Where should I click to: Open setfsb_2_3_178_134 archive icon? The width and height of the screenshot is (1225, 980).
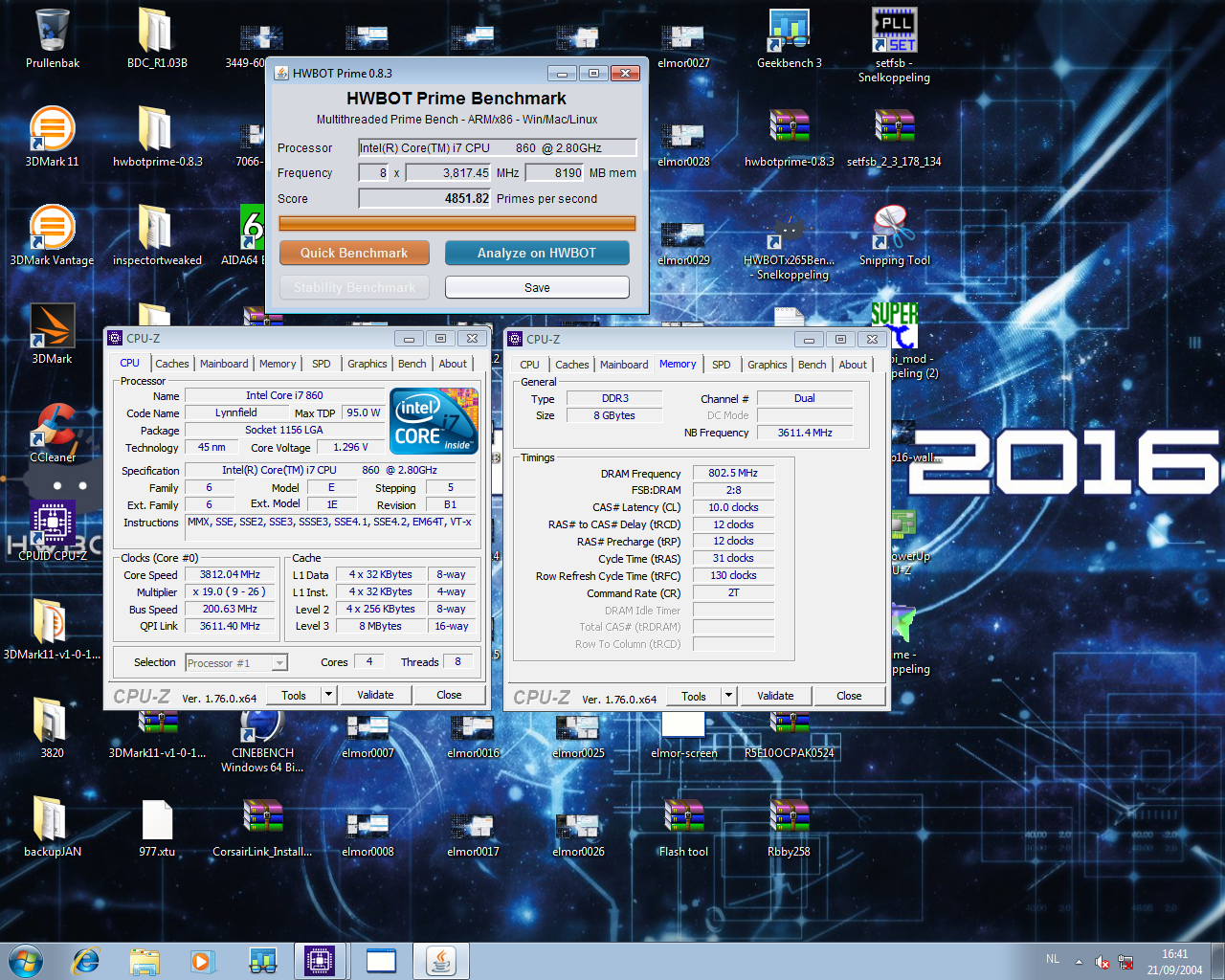[894, 137]
